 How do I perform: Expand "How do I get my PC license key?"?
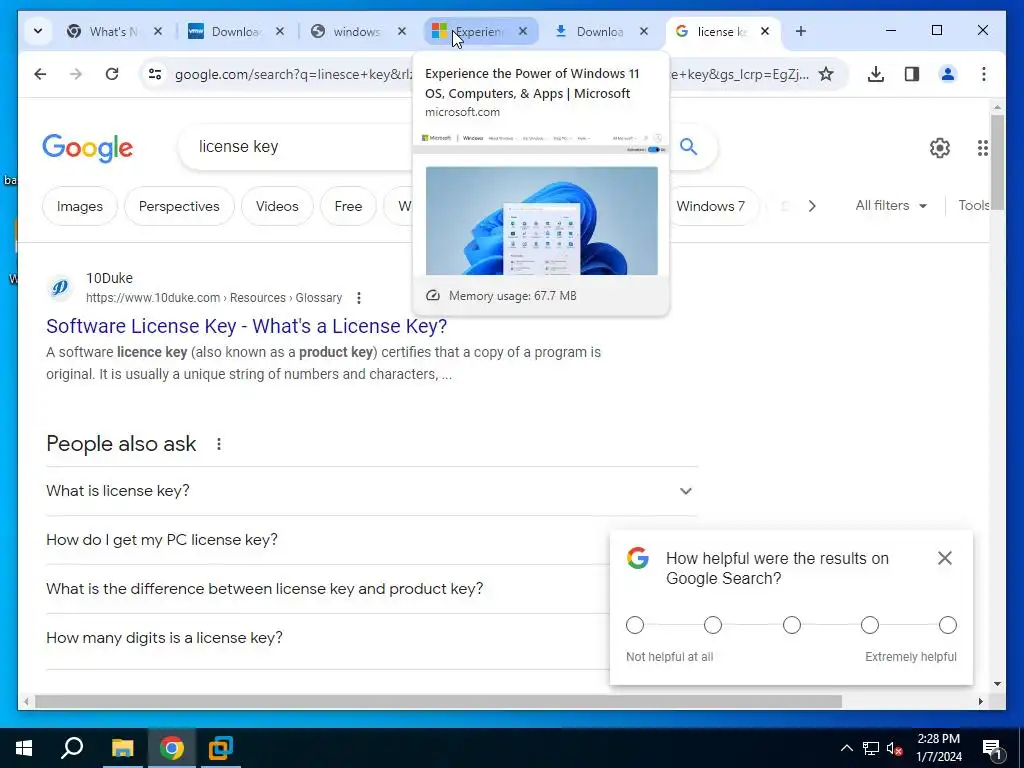[x=327, y=540]
